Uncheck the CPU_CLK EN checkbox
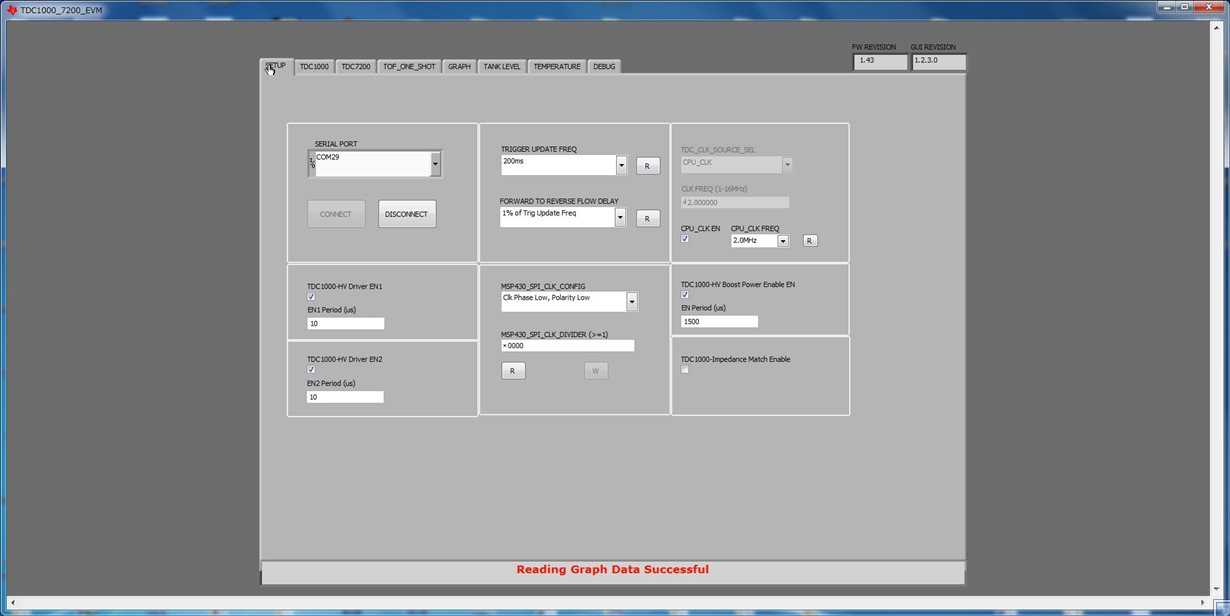This screenshot has height=616, width=1230. point(685,239)
